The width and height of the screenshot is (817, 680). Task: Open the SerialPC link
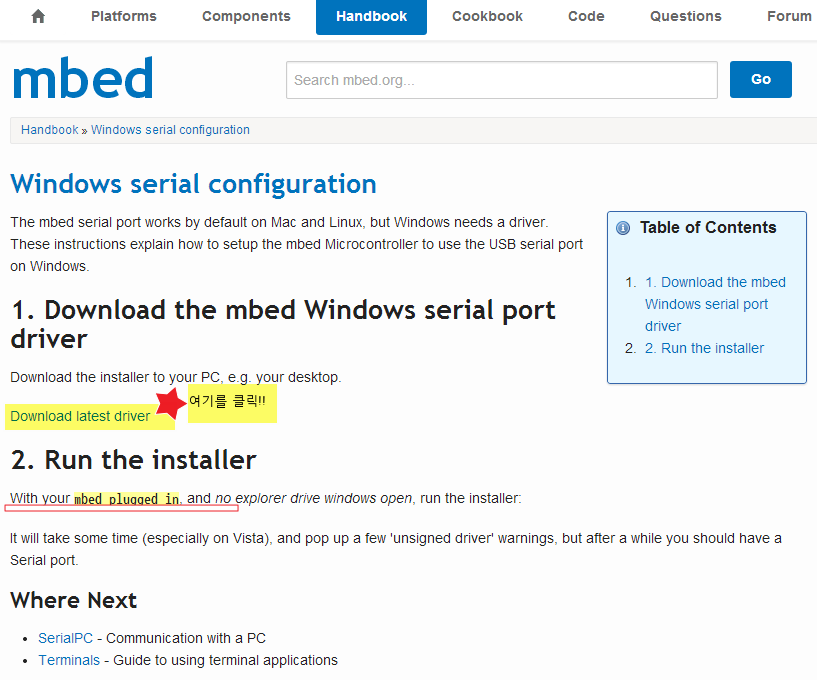point(66,638)
